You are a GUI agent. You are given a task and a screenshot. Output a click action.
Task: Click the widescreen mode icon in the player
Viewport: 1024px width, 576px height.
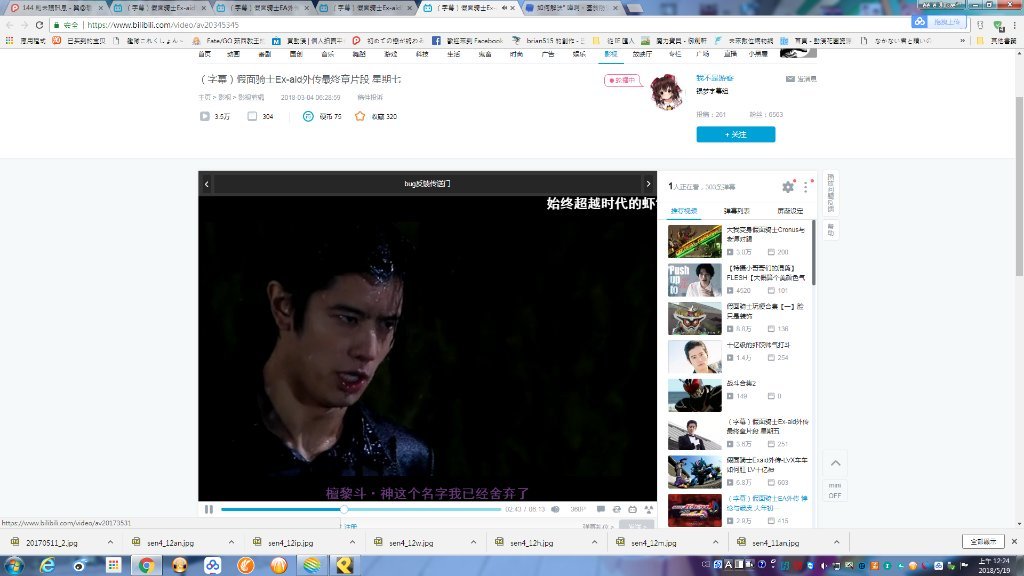click(632, 509)
